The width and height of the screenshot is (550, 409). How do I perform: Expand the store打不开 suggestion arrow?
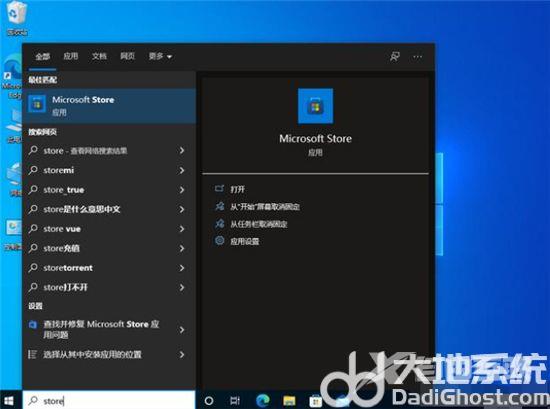(182, 288)
